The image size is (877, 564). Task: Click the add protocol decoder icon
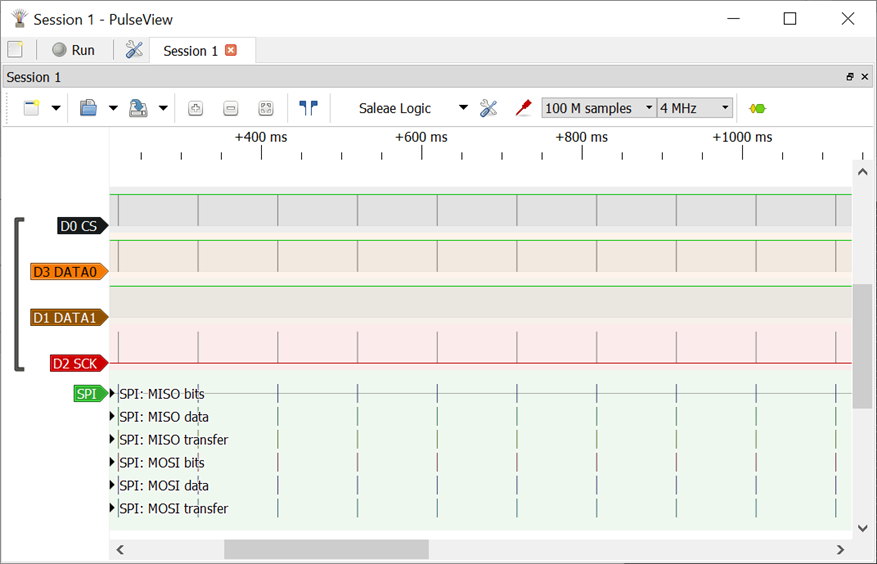coord(757,108)
